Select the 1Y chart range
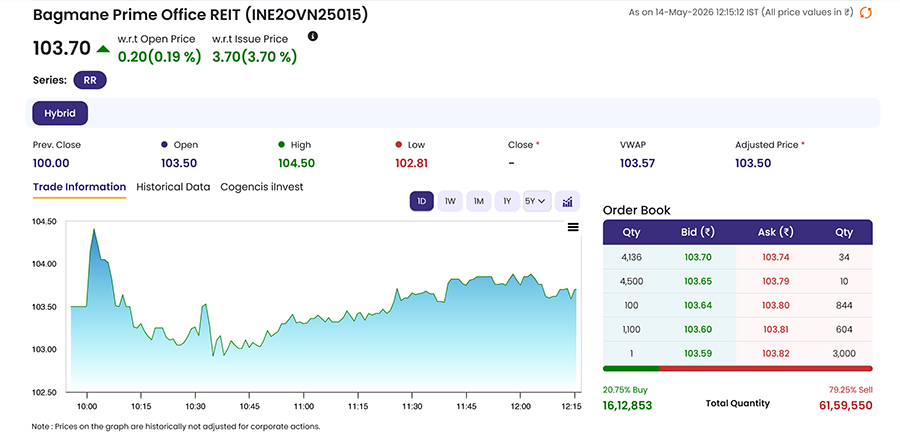The height and width of the screenshot is (437, 900). (x=507, y=202)
